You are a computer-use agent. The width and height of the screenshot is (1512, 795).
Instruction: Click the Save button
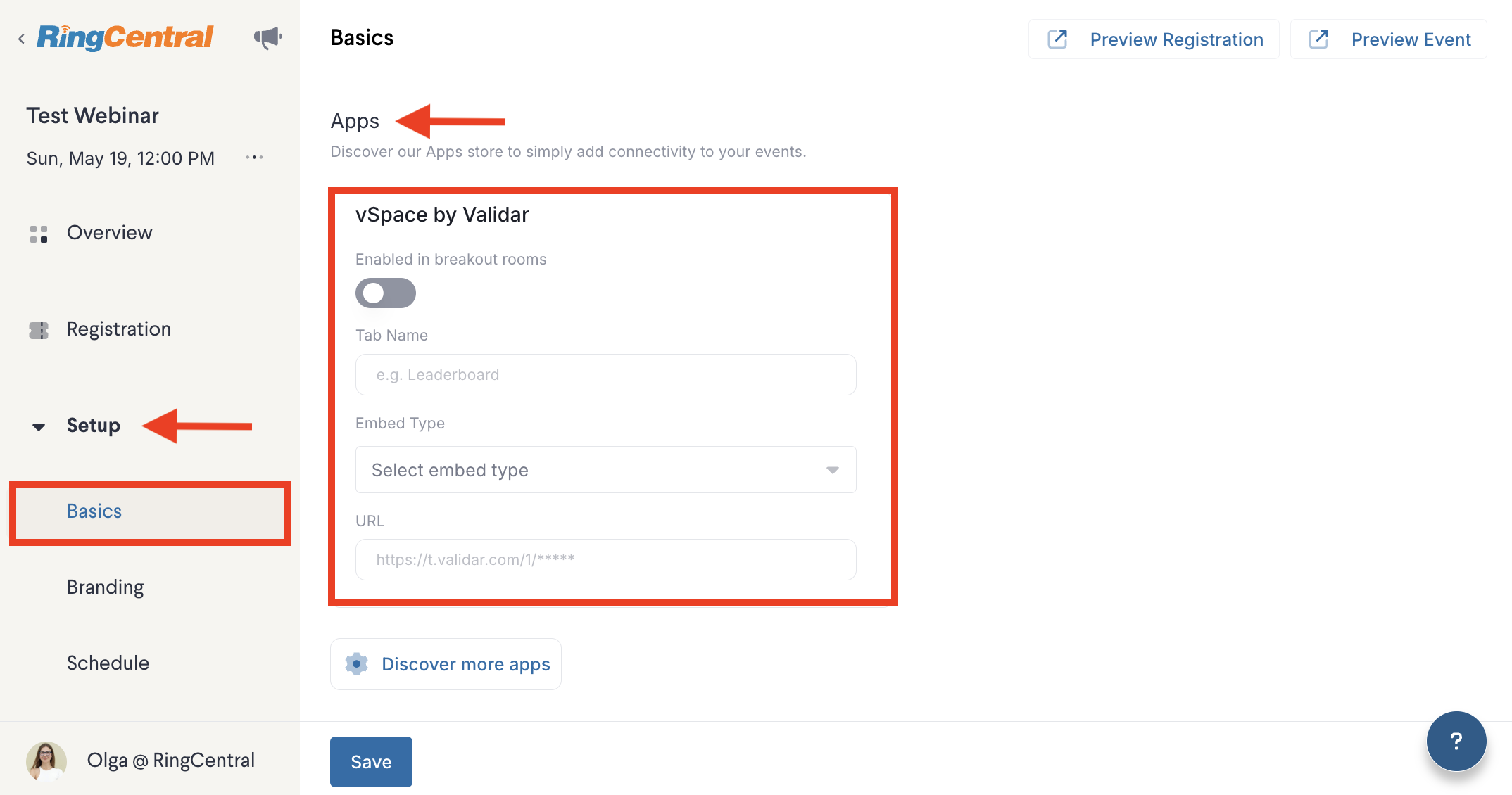[x=371, y=762]
